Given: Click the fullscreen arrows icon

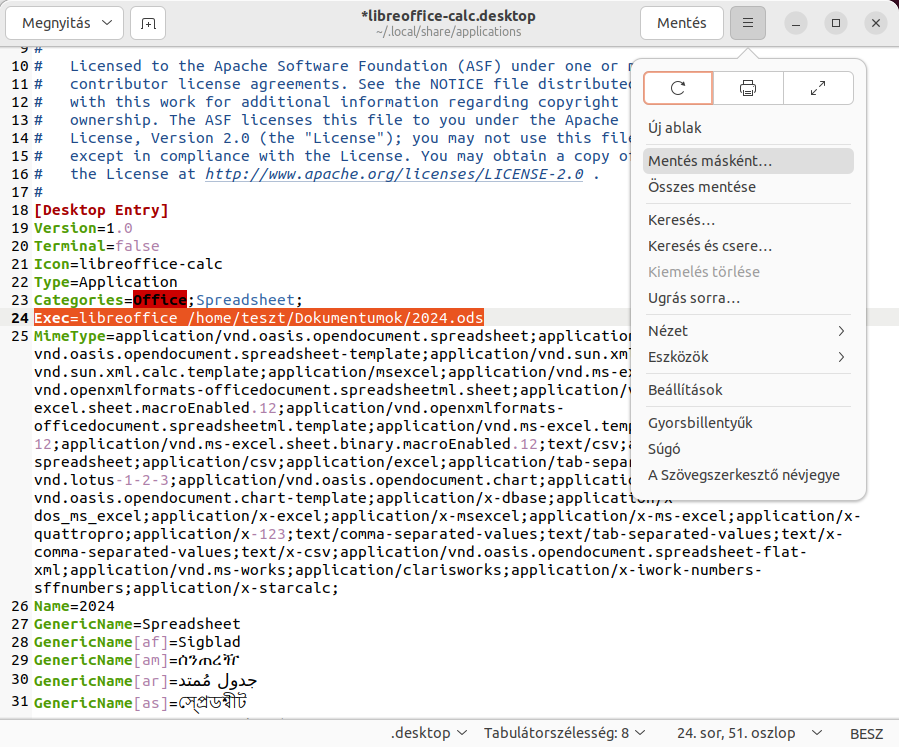Looking at the screenshot, I should pyautogui.click(x=818, y=88).
